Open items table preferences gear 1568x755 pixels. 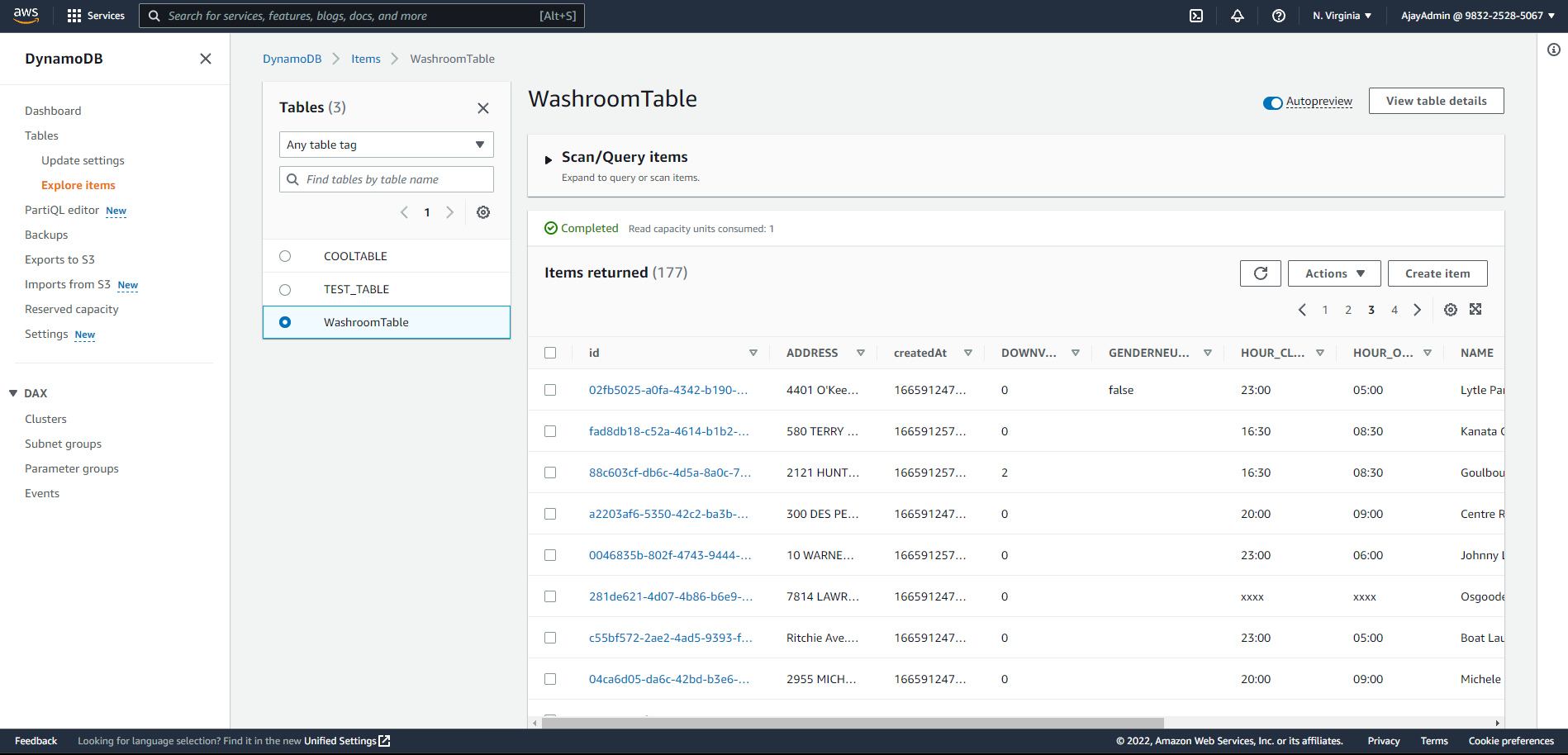click(x=1451, y=310)
